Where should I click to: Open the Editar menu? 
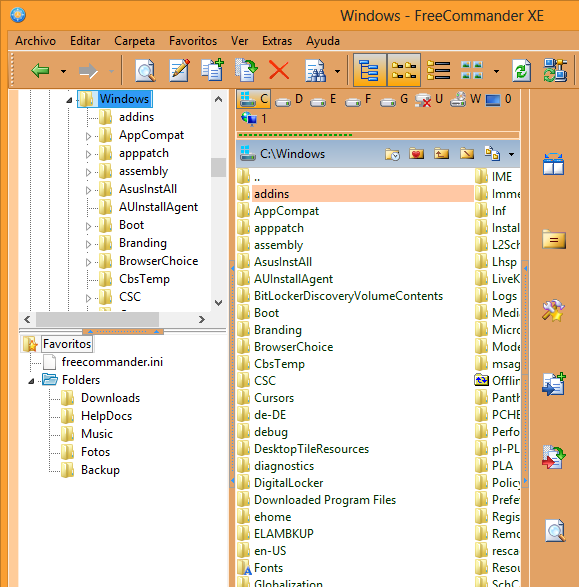point(85,41)
